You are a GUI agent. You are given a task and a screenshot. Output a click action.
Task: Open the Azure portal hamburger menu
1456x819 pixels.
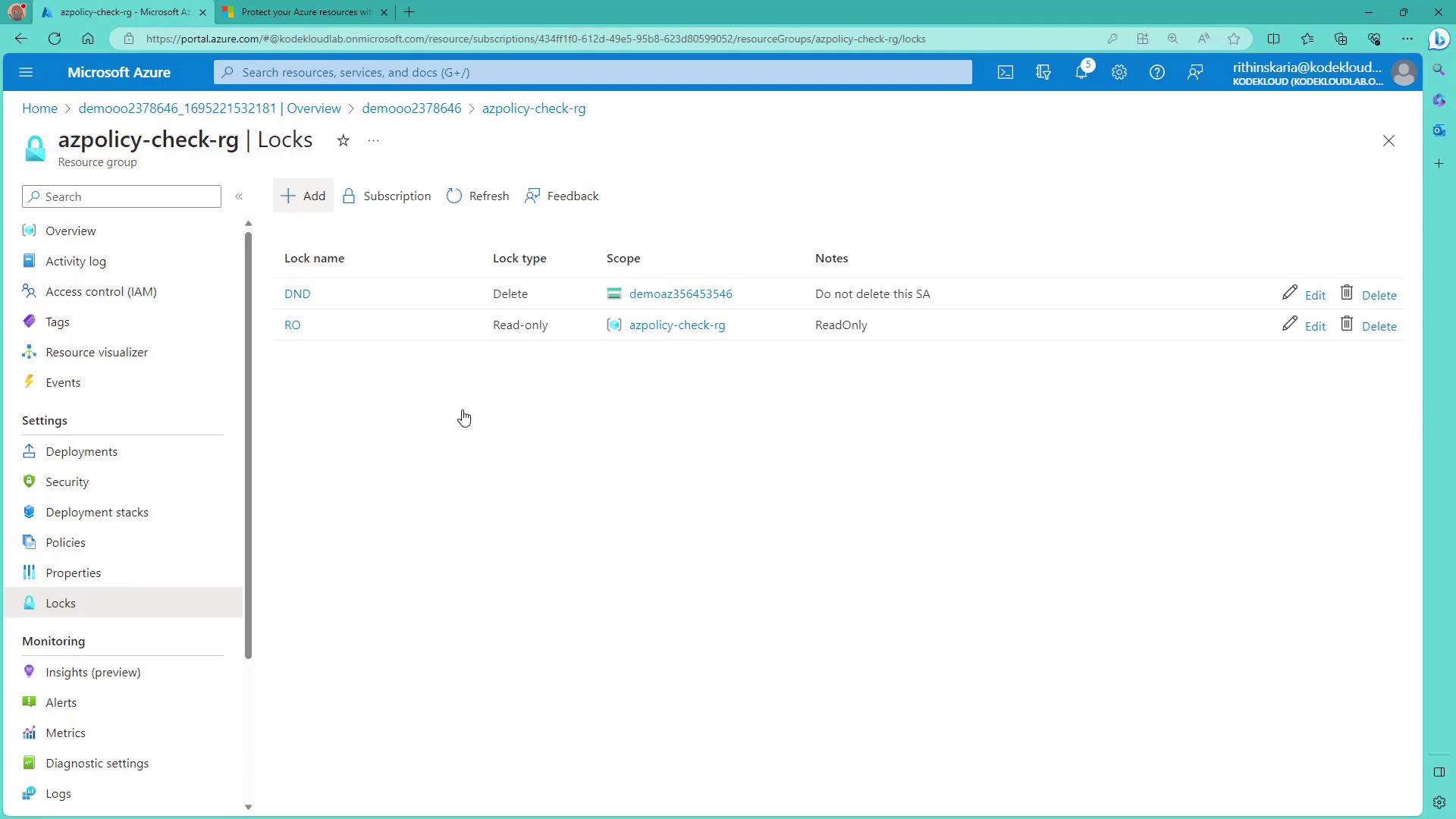(x=26, y=72)
